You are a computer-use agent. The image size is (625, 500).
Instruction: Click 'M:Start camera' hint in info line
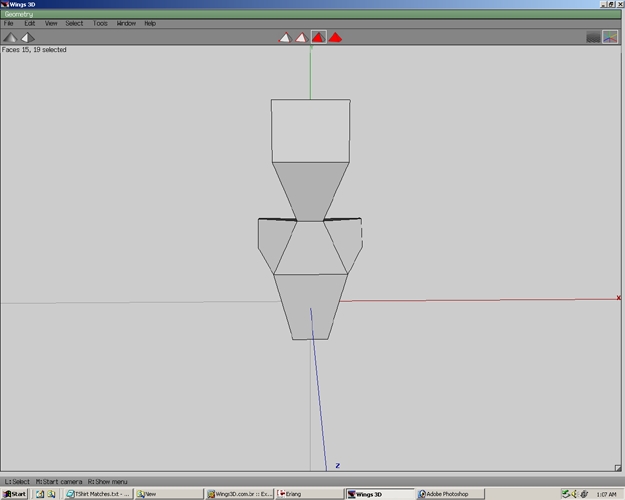pos(59,481)
